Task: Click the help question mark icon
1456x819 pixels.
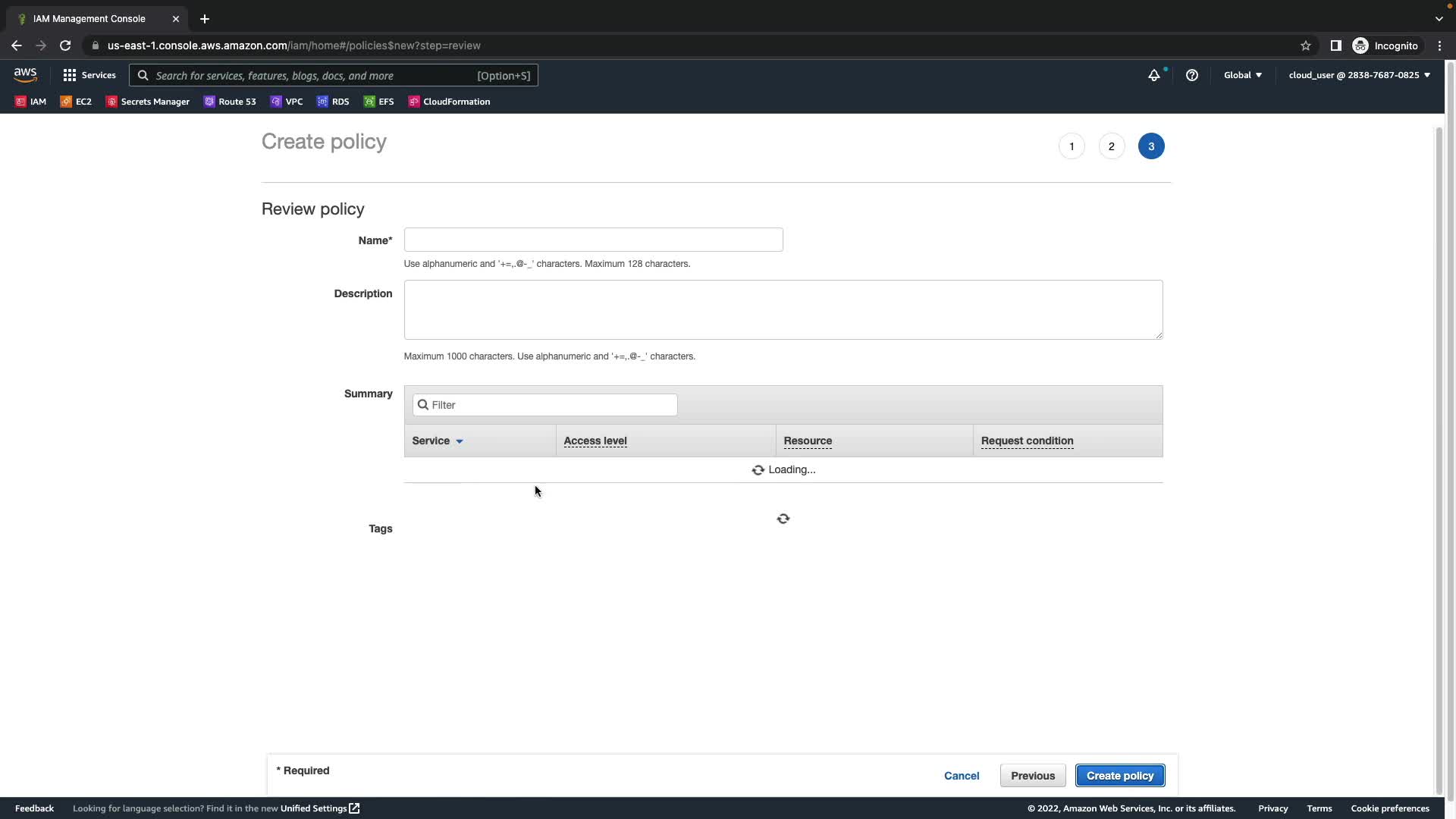Action: point(1192,75)
